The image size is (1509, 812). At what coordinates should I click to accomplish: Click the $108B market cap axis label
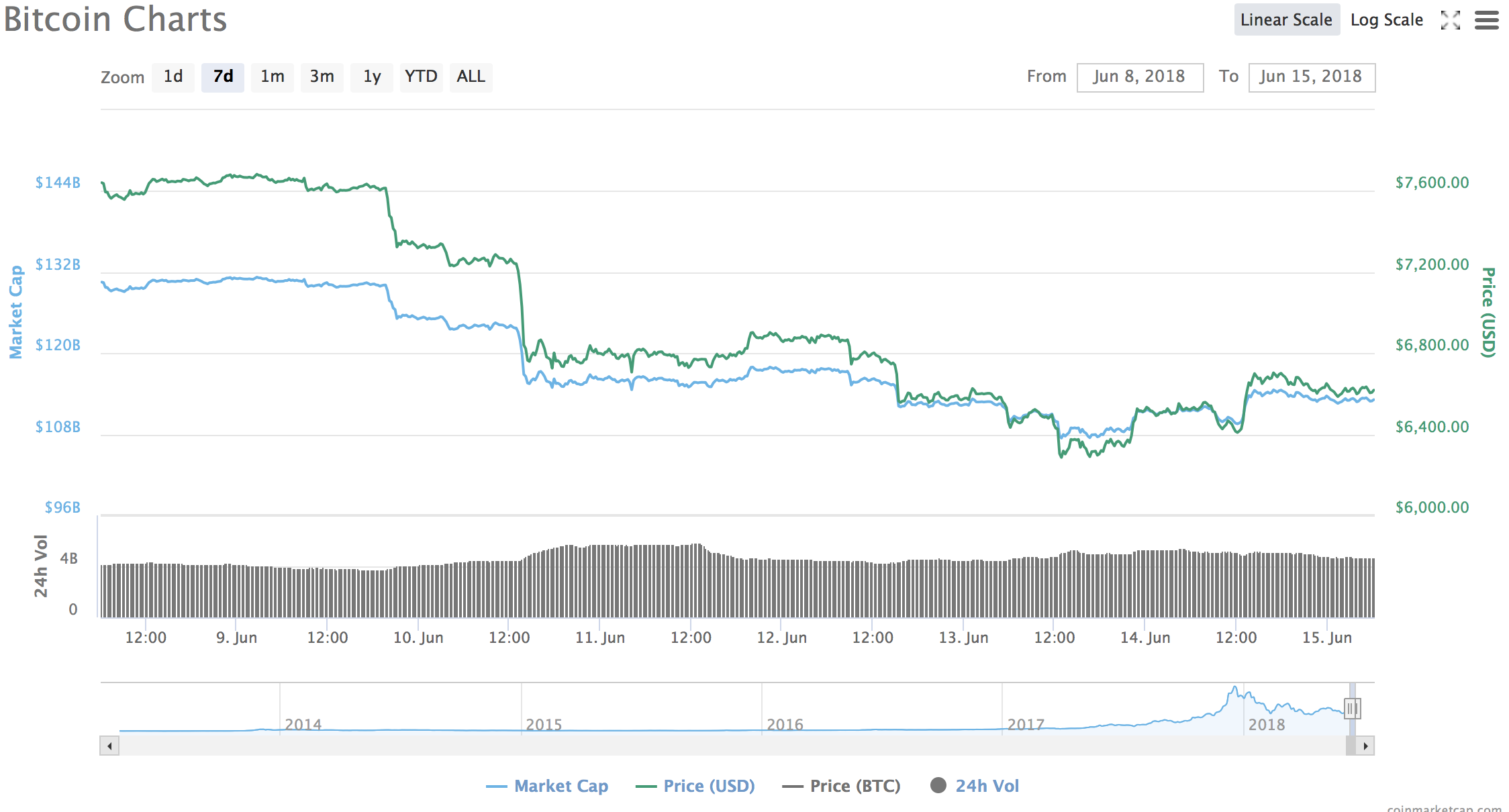tap(58, 427)
